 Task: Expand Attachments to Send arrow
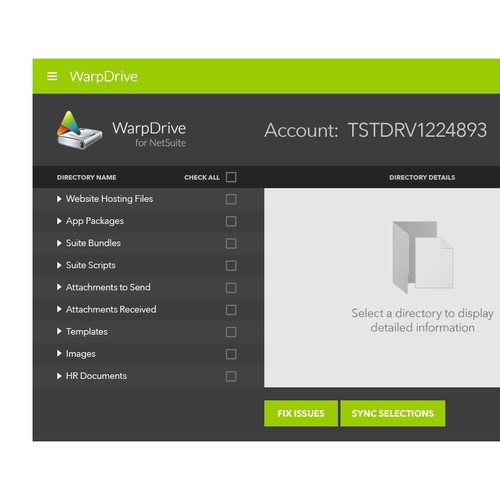59,287
